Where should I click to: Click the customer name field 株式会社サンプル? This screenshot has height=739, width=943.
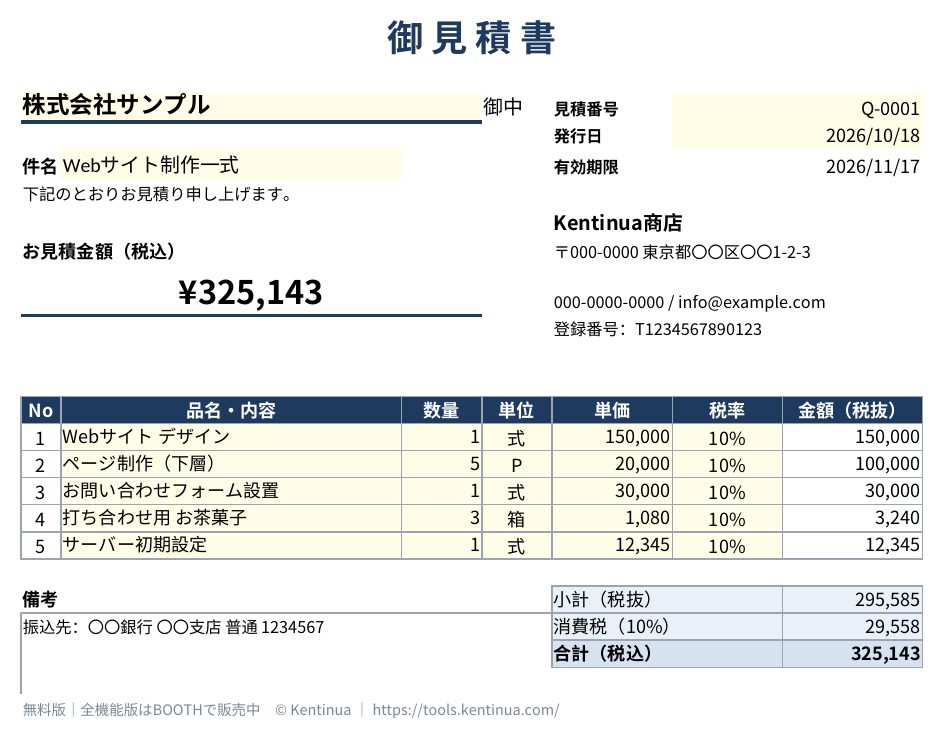(251, 106)
